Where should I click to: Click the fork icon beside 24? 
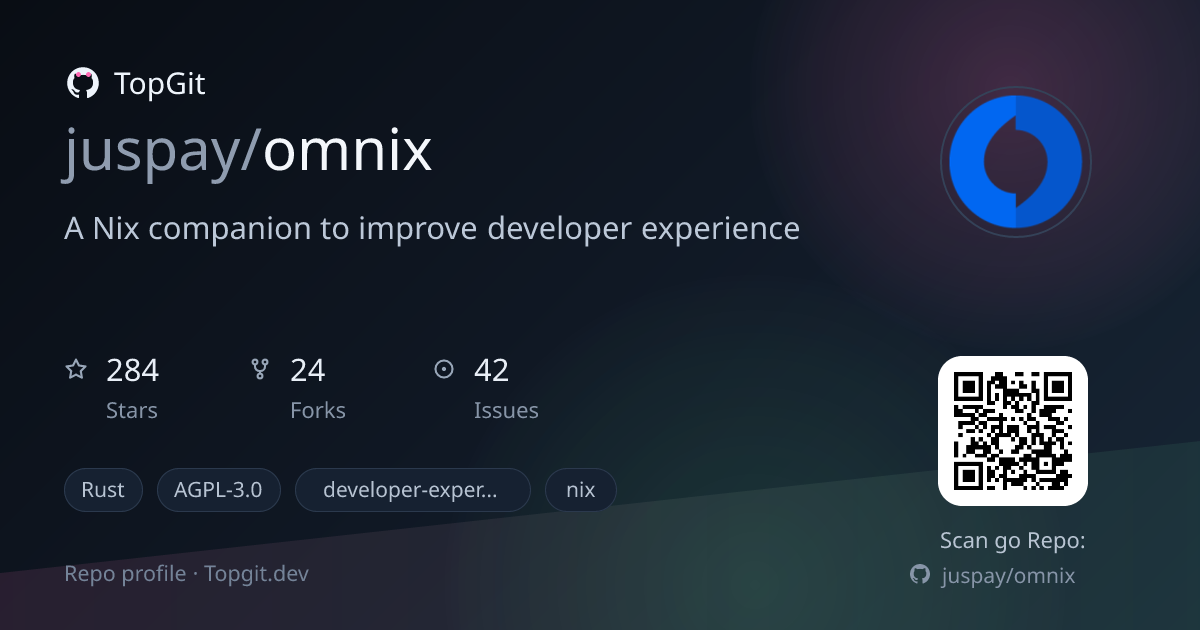[260, 370]
